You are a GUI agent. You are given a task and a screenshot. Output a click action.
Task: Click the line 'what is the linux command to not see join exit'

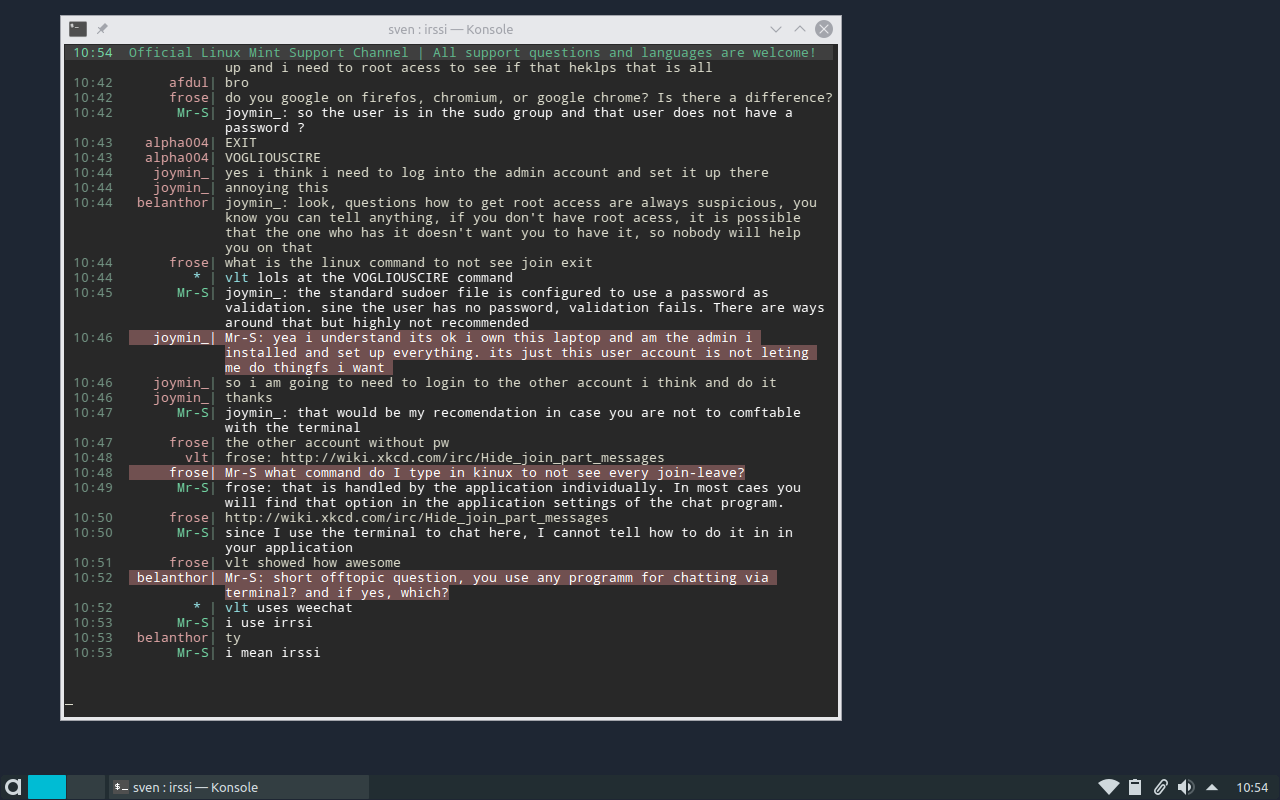[x=409, y=263]
